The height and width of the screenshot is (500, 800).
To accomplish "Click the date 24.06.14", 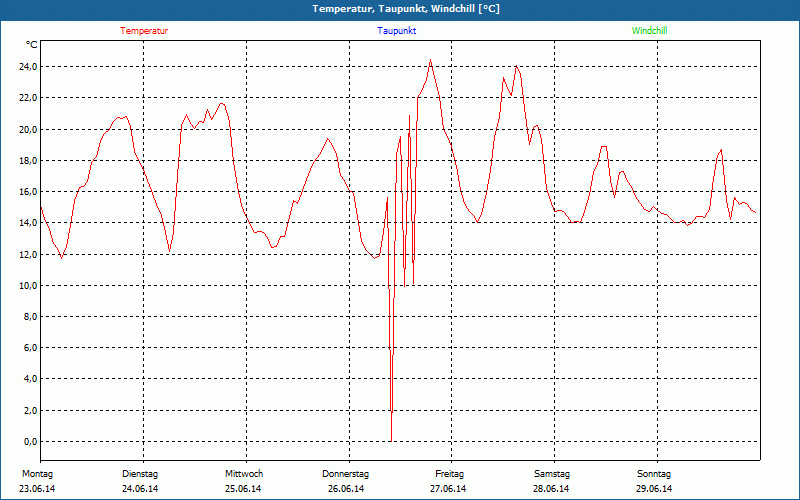I will [x=140, y=489].
